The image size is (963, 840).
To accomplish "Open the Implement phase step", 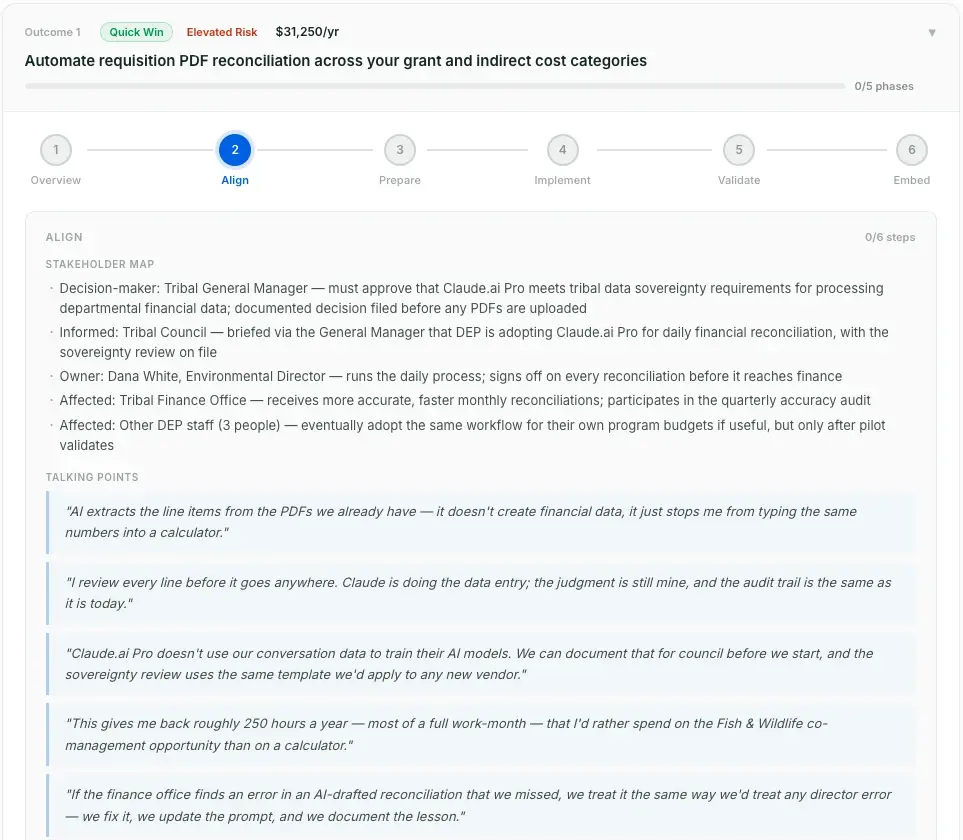I will (x=562, y=149).
